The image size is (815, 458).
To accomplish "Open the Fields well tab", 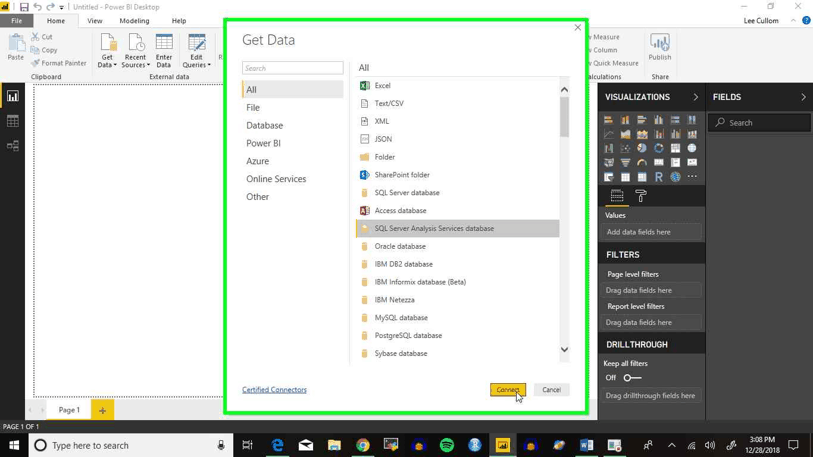I will [x=617, y=196].
